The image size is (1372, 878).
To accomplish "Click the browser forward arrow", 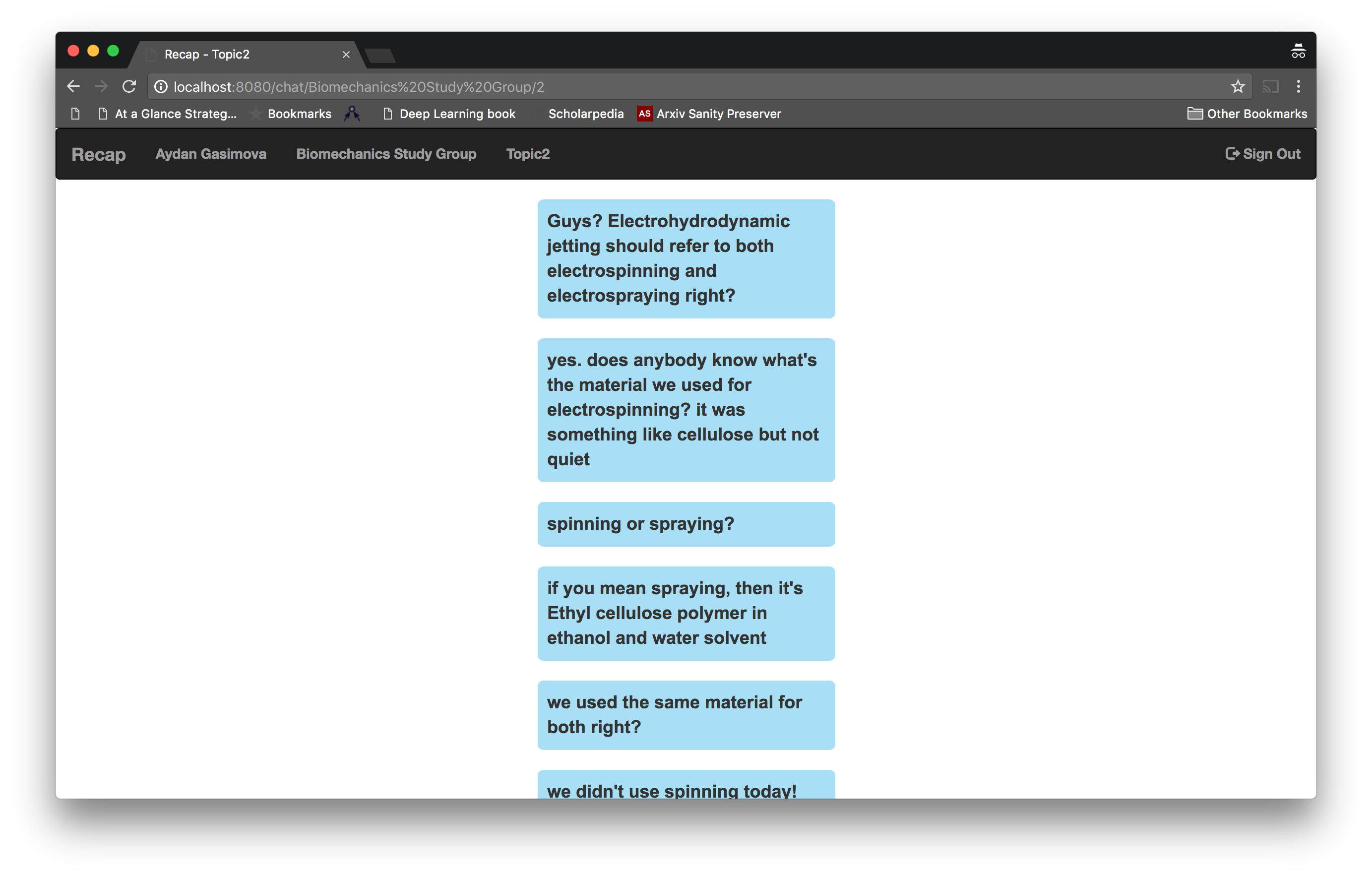I will (101, 86).
